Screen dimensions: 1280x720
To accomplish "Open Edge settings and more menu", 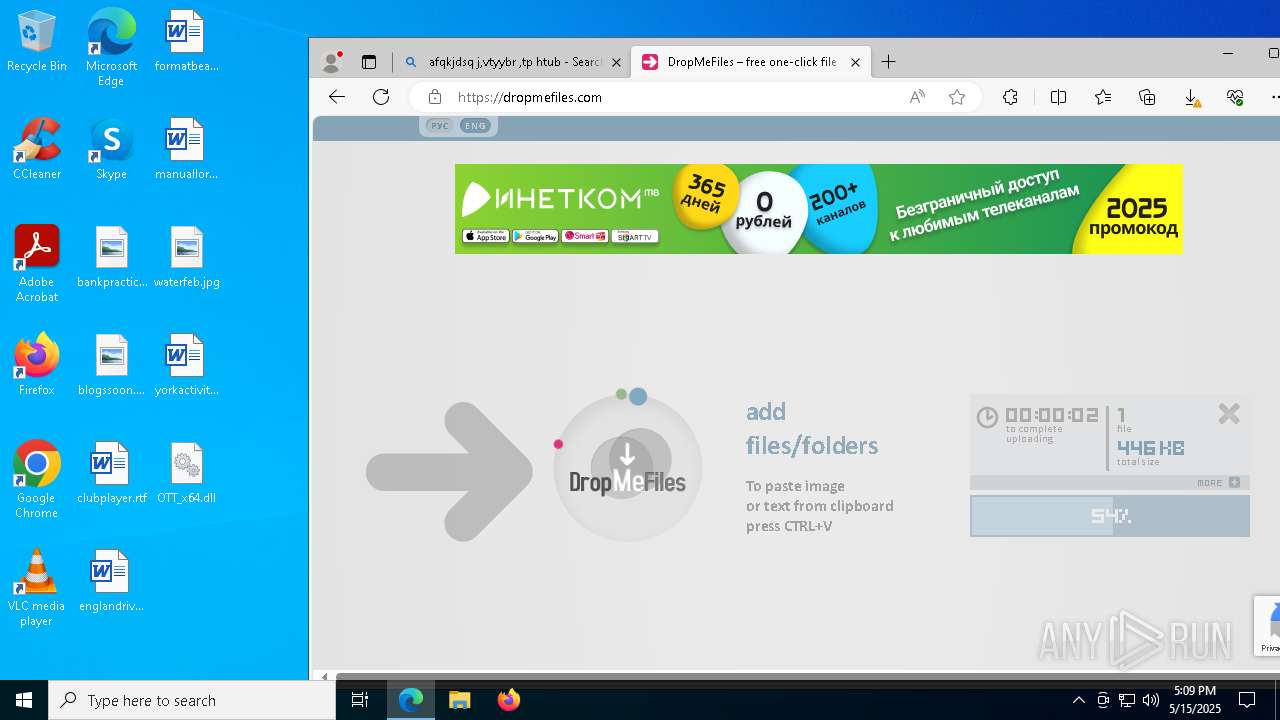I will click(1274, 97).
